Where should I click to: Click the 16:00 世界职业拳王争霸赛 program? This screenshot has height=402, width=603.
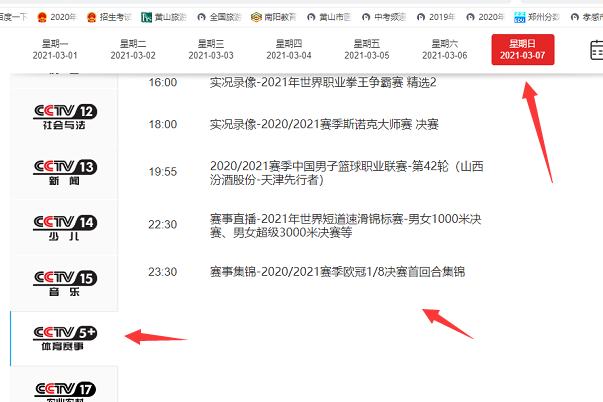[x=323, y=82]
